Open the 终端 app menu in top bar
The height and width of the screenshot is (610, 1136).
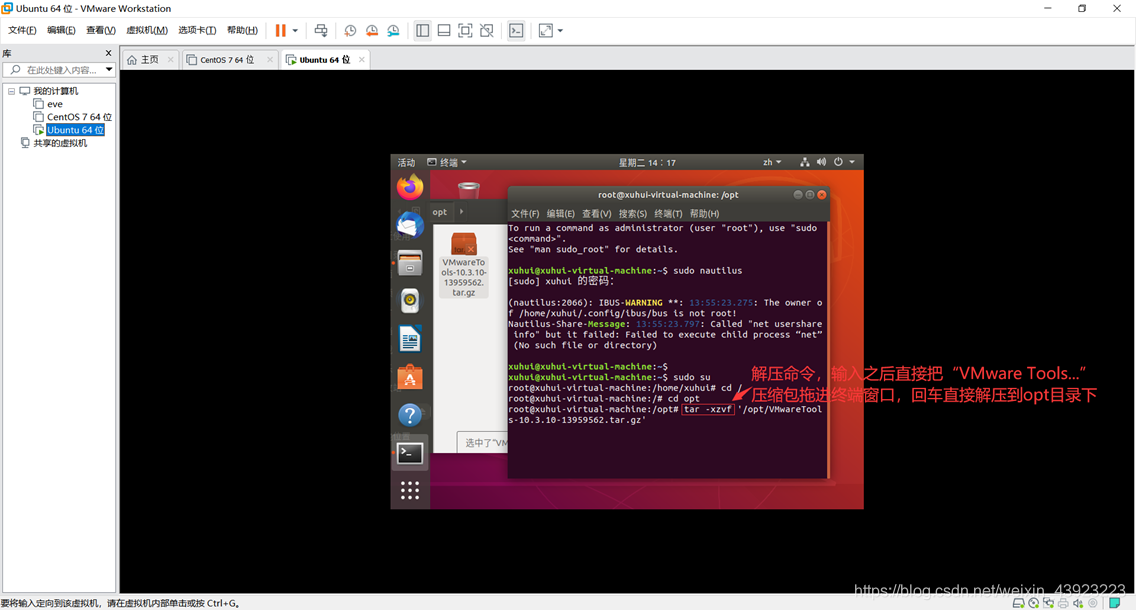447,162
